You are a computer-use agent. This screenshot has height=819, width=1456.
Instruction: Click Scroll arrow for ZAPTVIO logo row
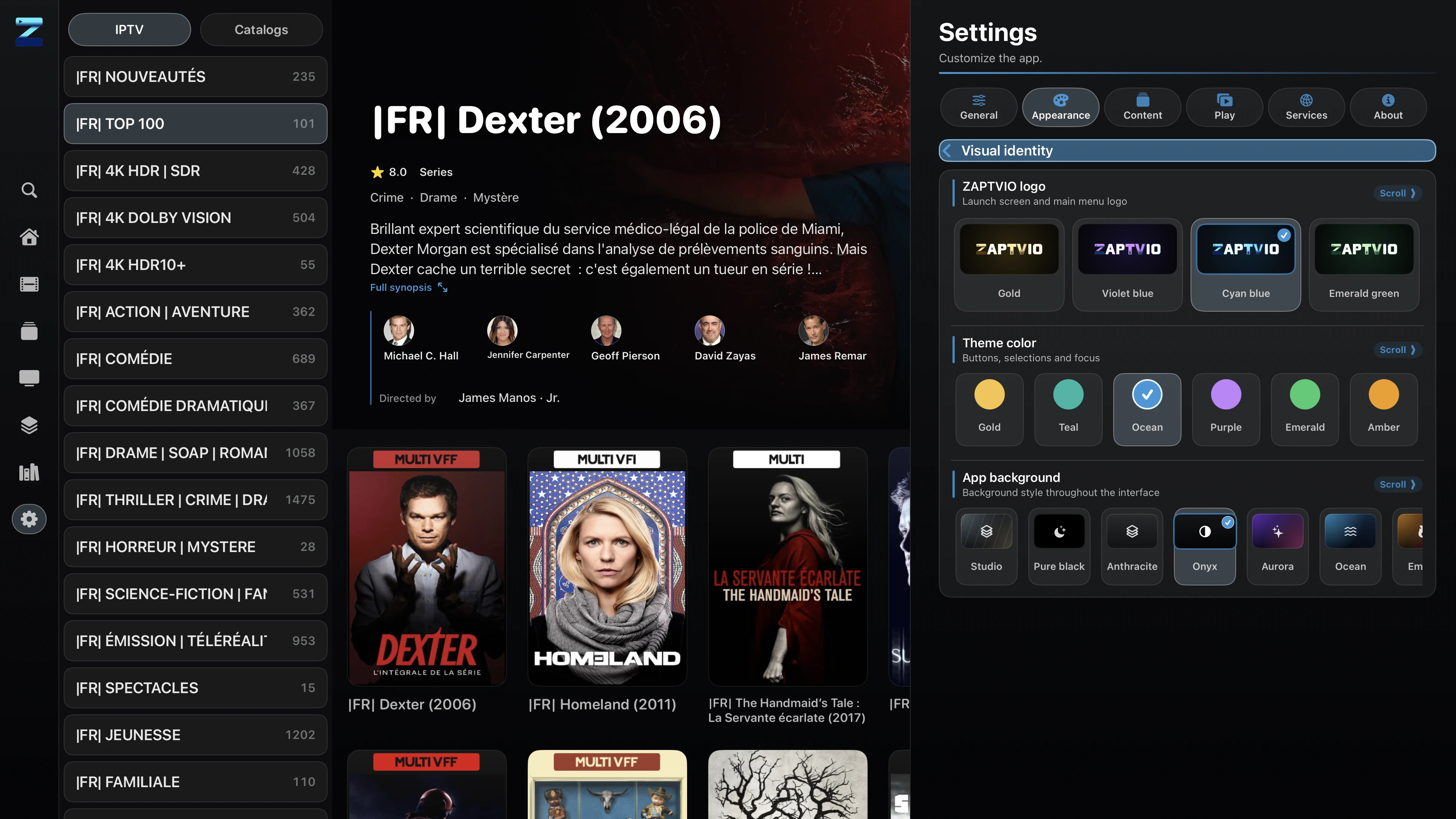click(x=1397, y=193)
